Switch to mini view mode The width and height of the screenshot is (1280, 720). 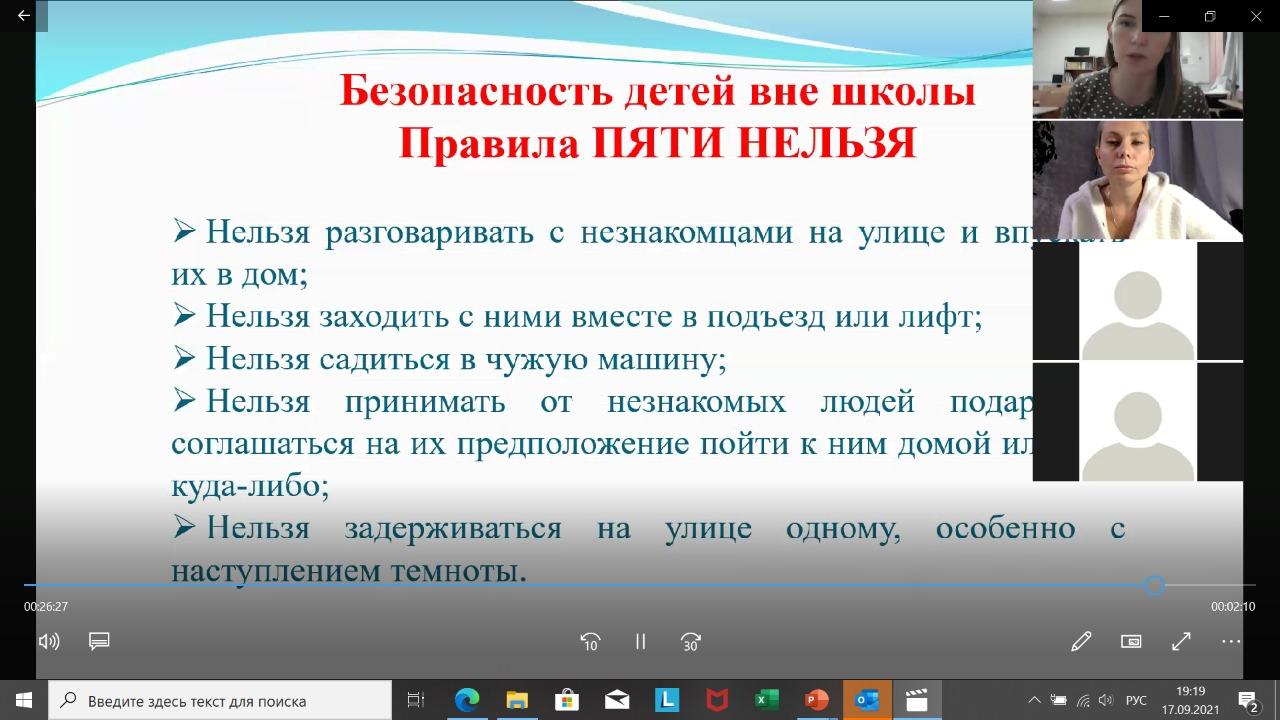click(x=1131, y=642)
